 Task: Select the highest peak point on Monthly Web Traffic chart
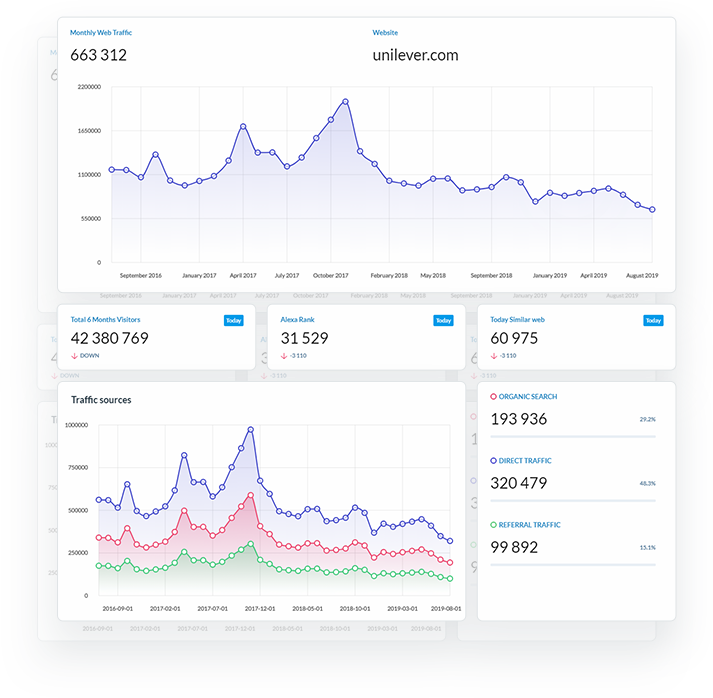[x=345, y=101]
